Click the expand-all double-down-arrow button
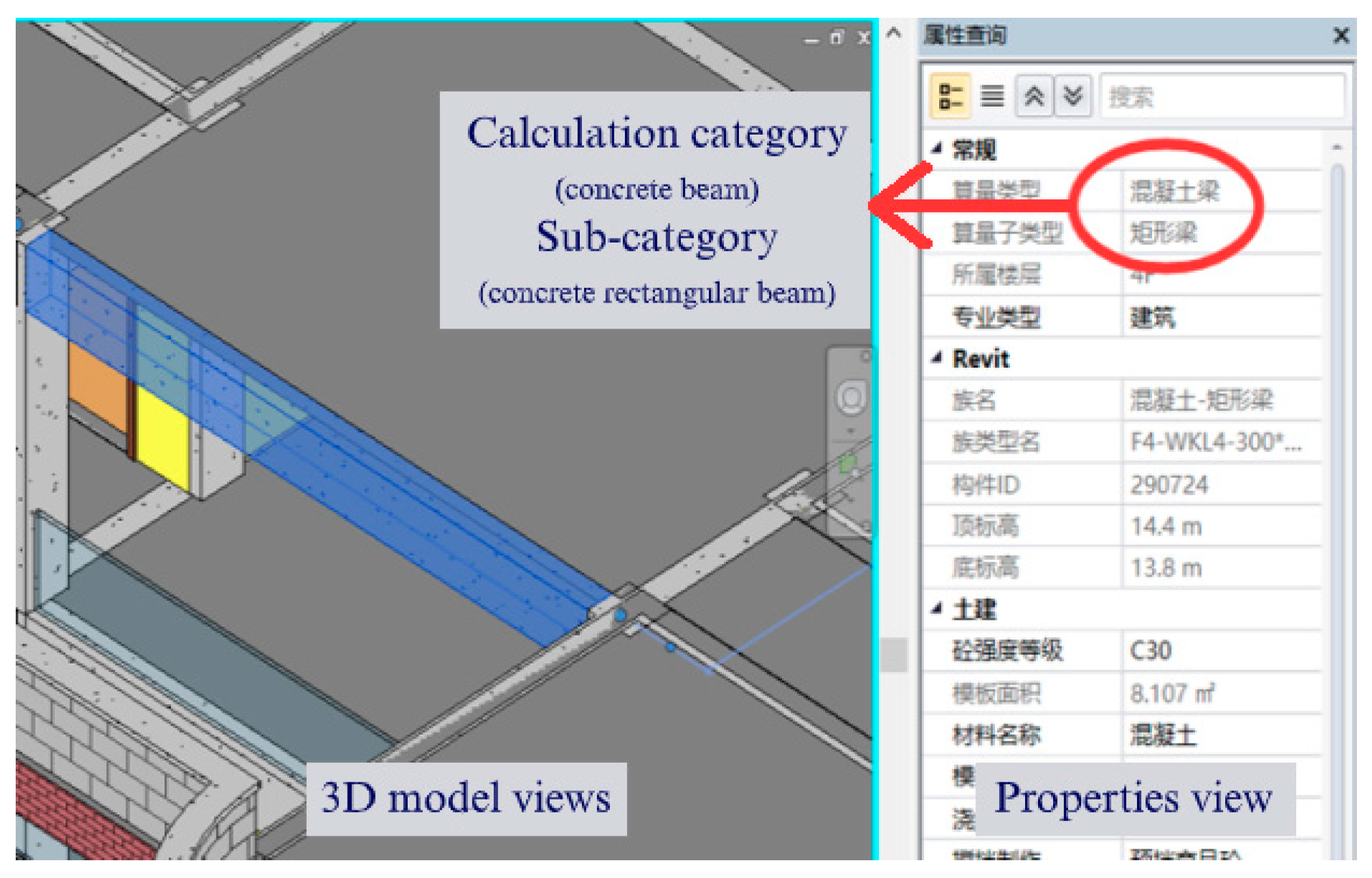 [1073, 96]
